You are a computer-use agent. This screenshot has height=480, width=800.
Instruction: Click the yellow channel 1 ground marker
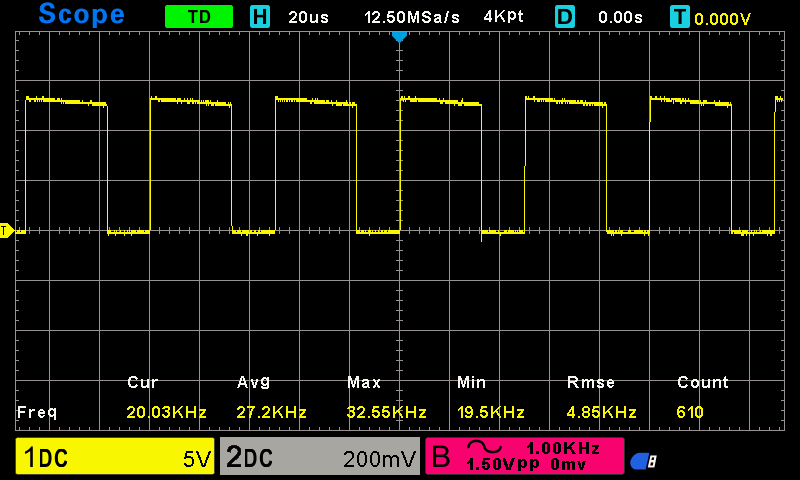click(x=6, y=231)
